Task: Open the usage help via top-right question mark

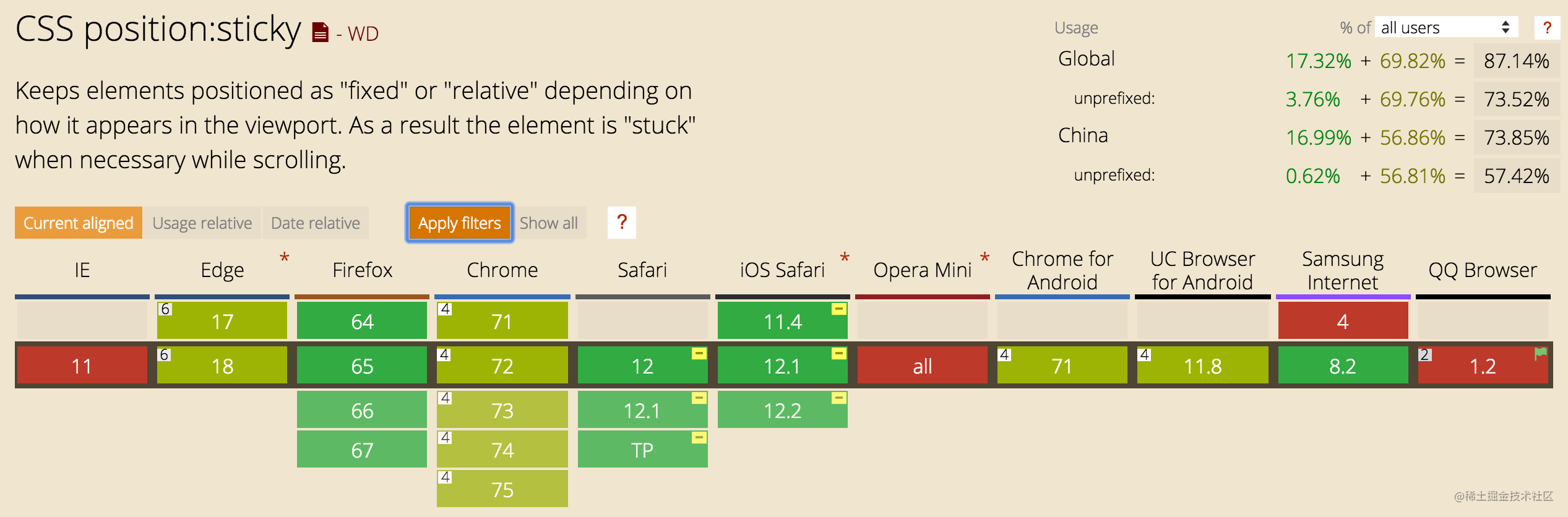Action: [1548, 27]
